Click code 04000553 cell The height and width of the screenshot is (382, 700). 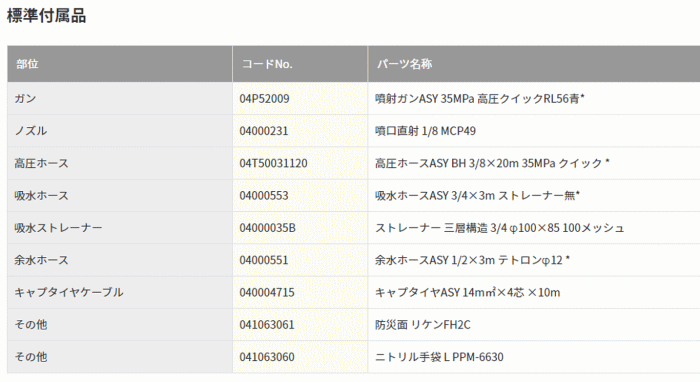tap(300, 195)
